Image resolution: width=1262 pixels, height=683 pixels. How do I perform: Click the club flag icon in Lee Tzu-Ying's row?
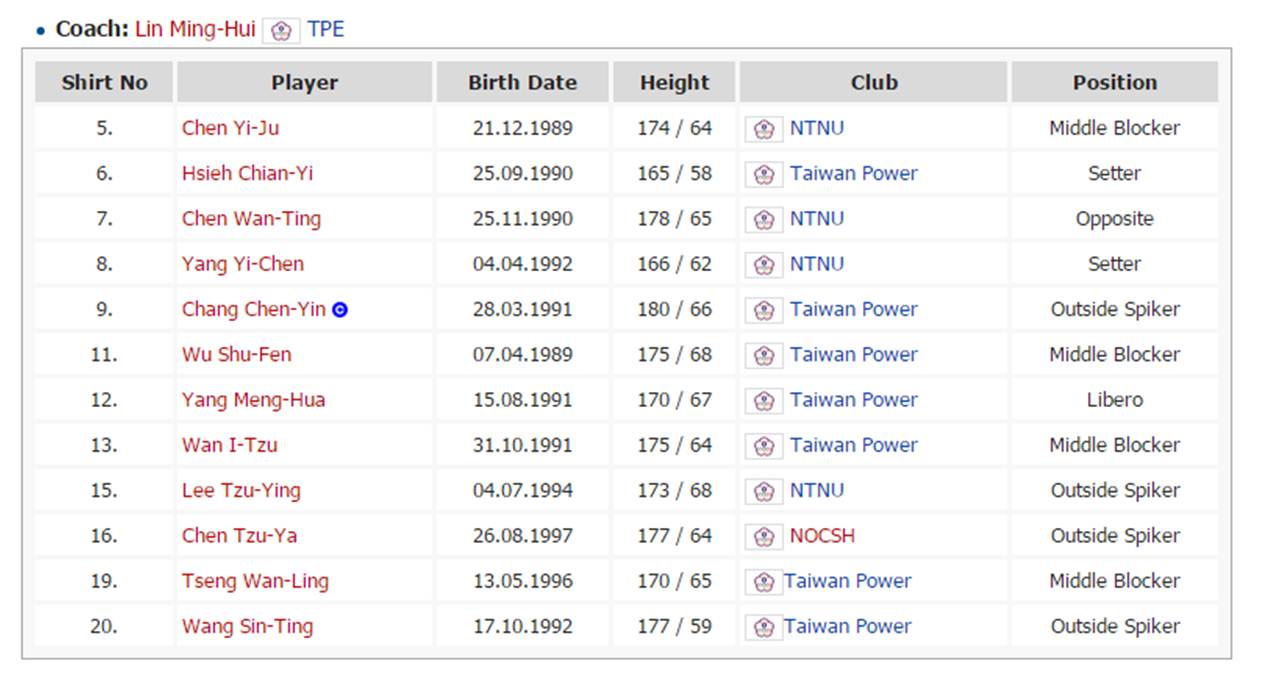(764, 491)
